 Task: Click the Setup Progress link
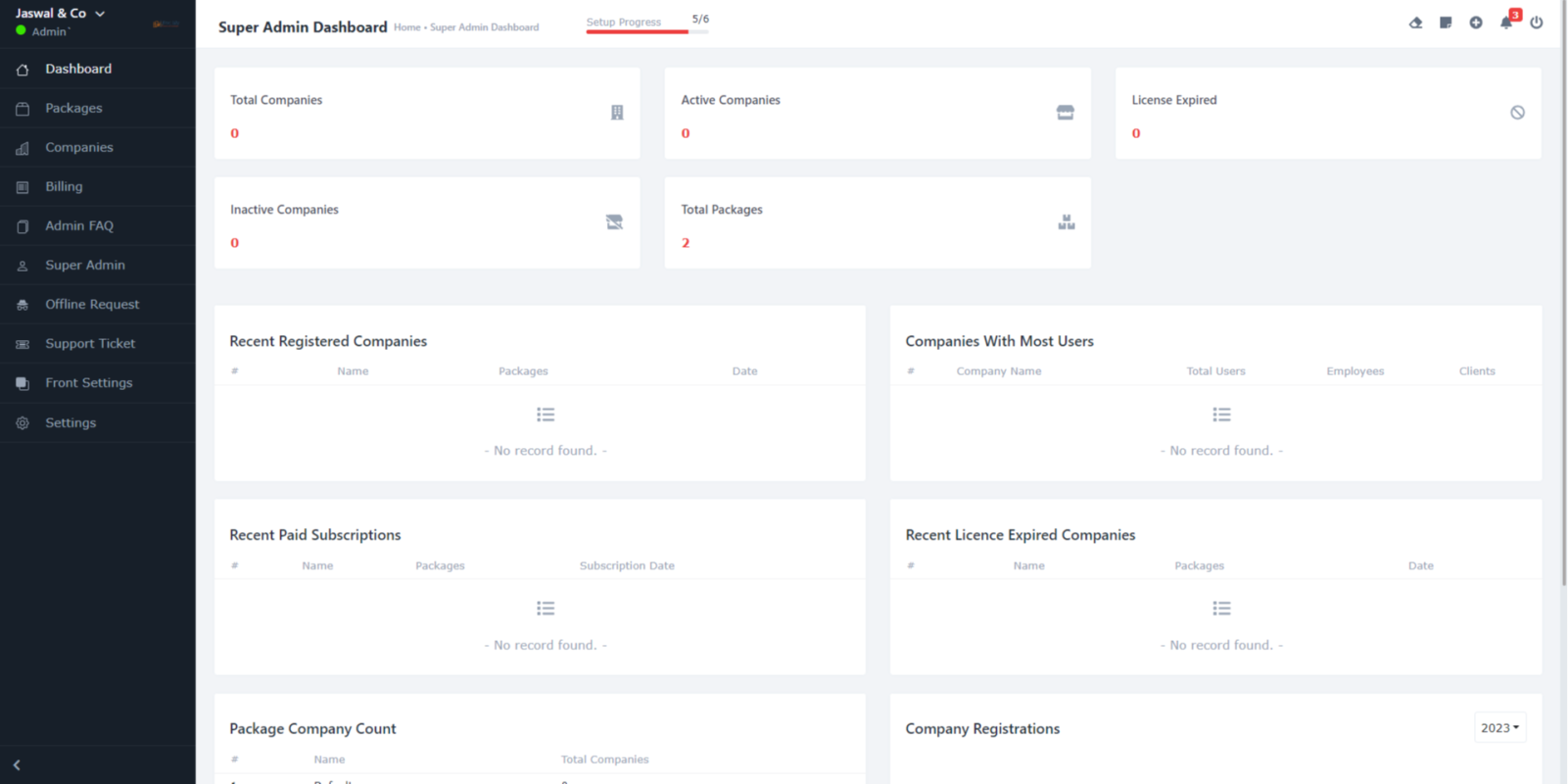623,22
